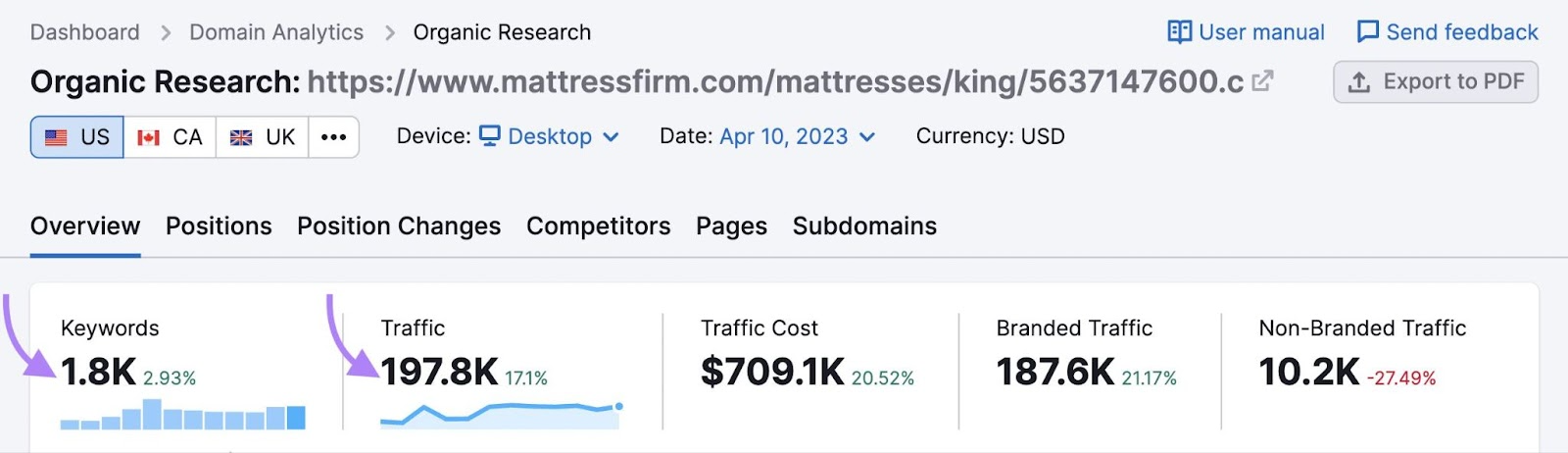Go to Domain Analytics breadcrumb
1568x453 pixels.
tap(276, 32)
